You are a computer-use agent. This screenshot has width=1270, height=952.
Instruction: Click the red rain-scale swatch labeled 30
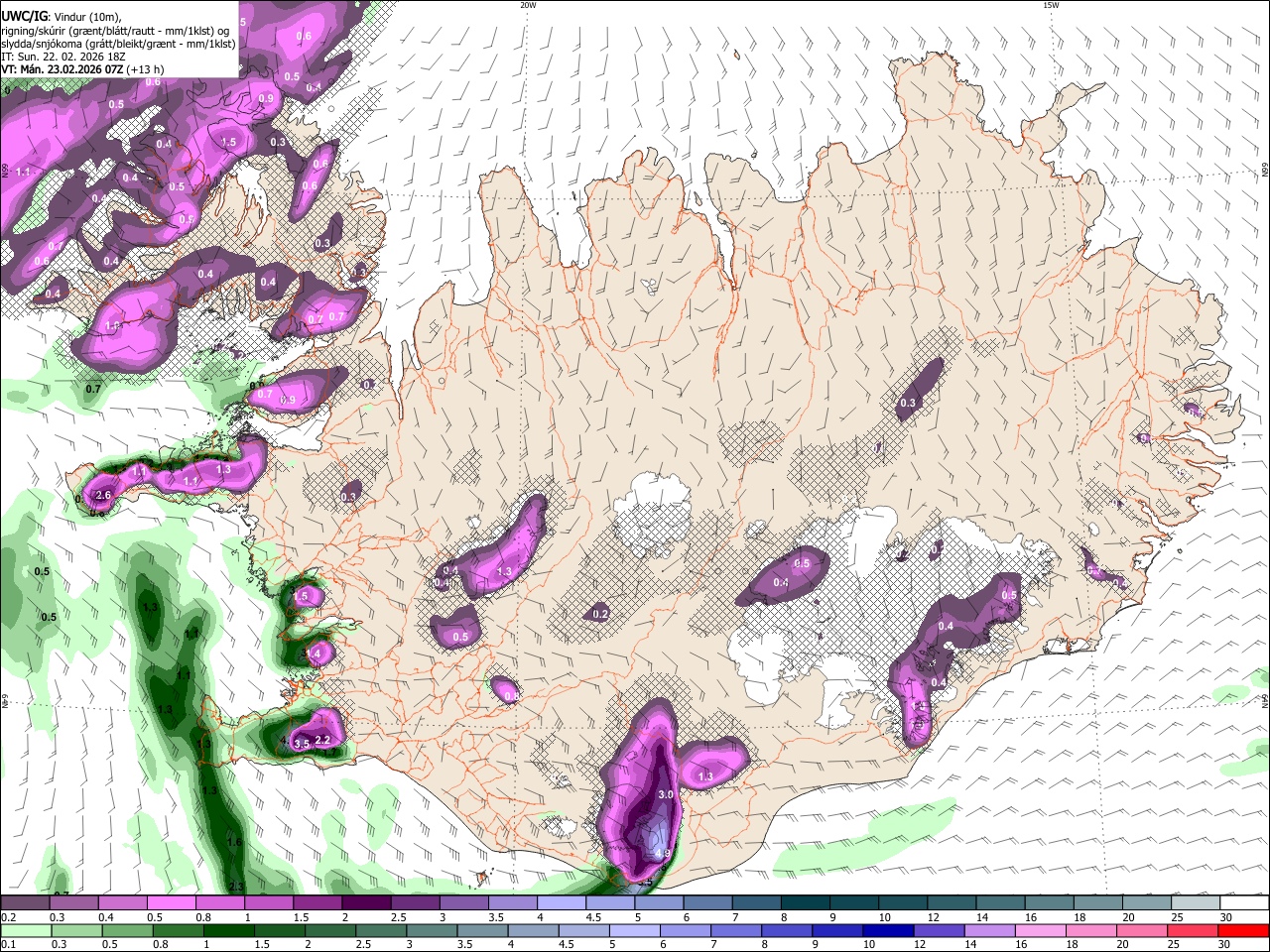pos(1244,930)
